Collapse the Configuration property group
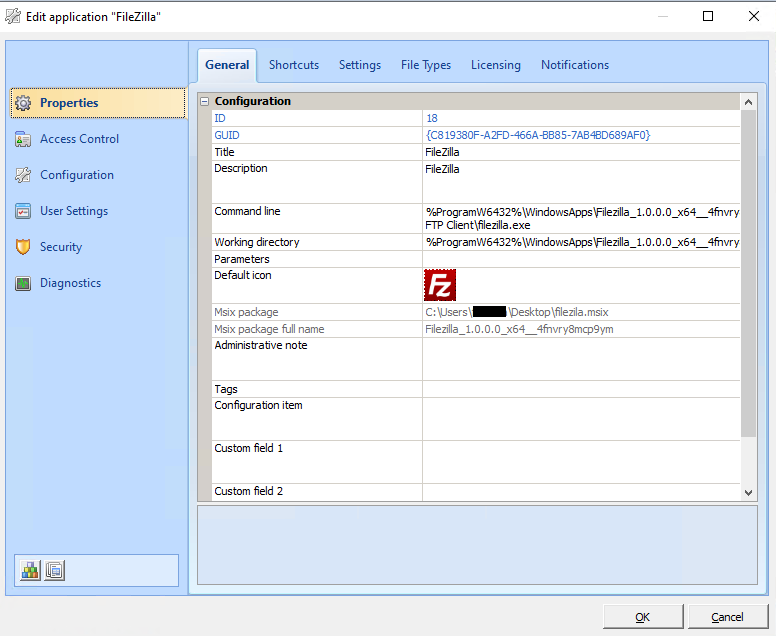Image resolution: width=776 pixels, height=636 pixels. tap(205, 101)
